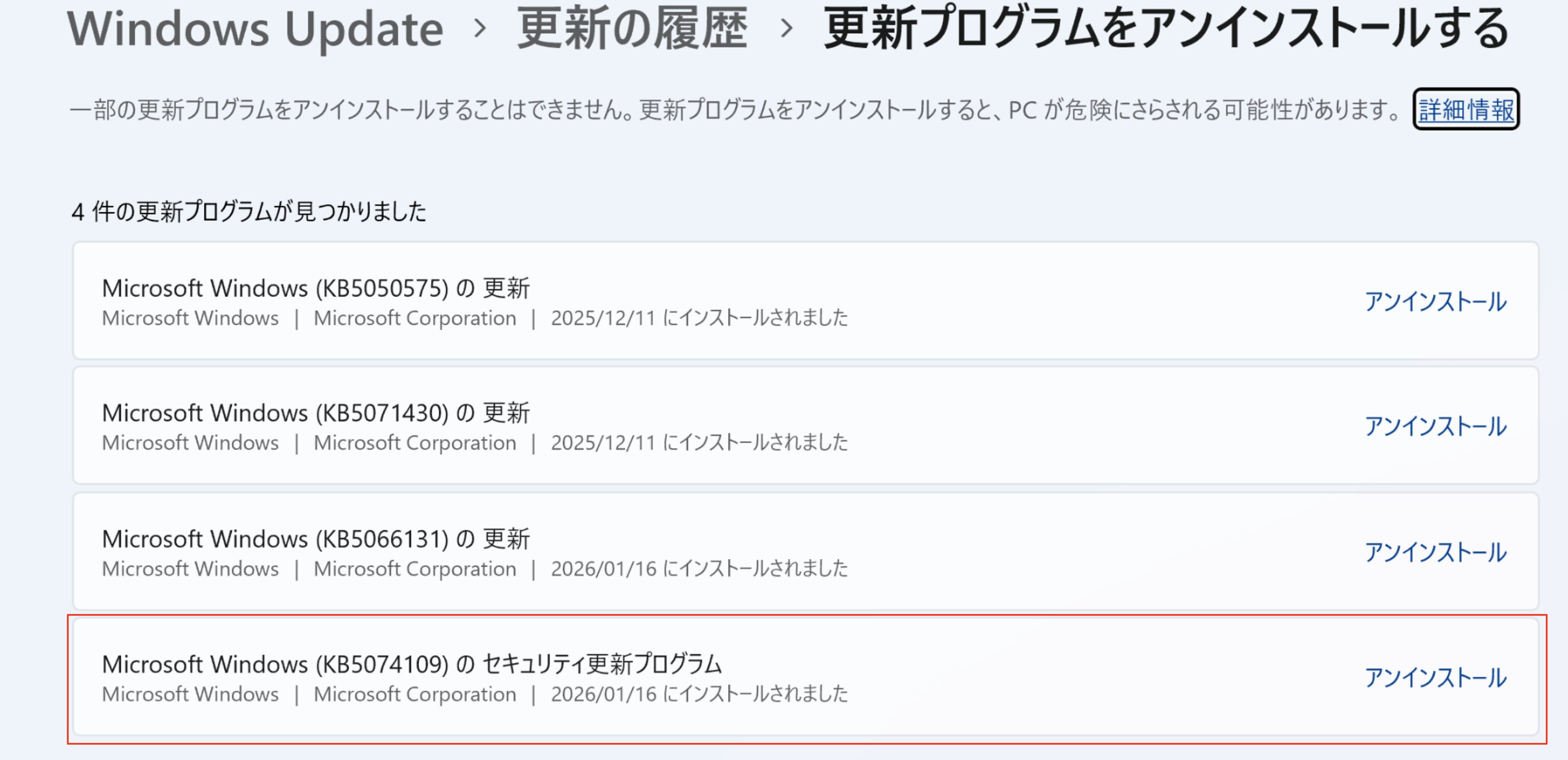Open the 更新の履歴 breadcrumb
This screenshot has height=760, width=1568.
(x=632, y=29)
